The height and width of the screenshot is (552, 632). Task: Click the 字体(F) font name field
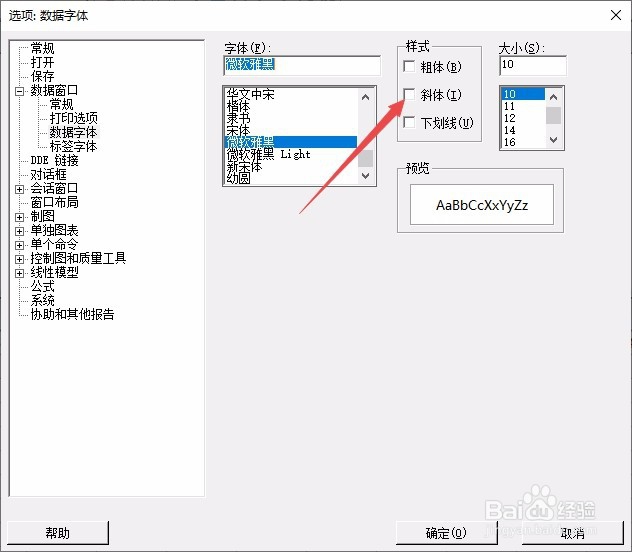302,65
